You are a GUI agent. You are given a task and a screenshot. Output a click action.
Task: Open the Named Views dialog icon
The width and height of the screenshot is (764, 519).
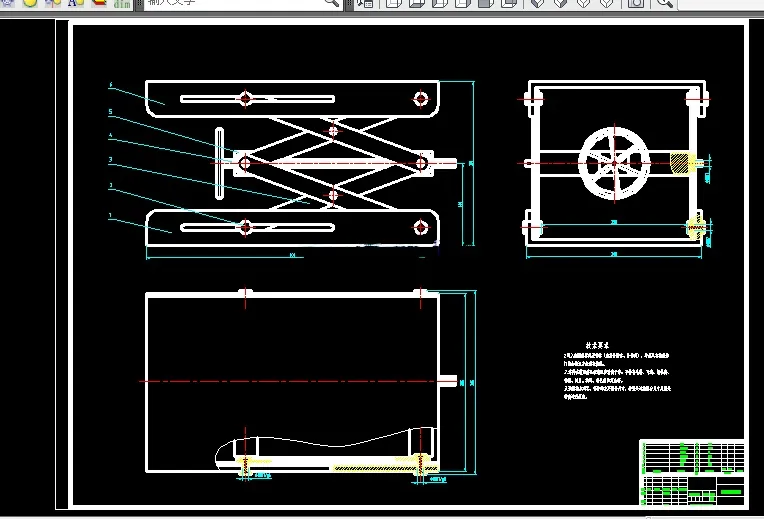[x=364, y=3]
